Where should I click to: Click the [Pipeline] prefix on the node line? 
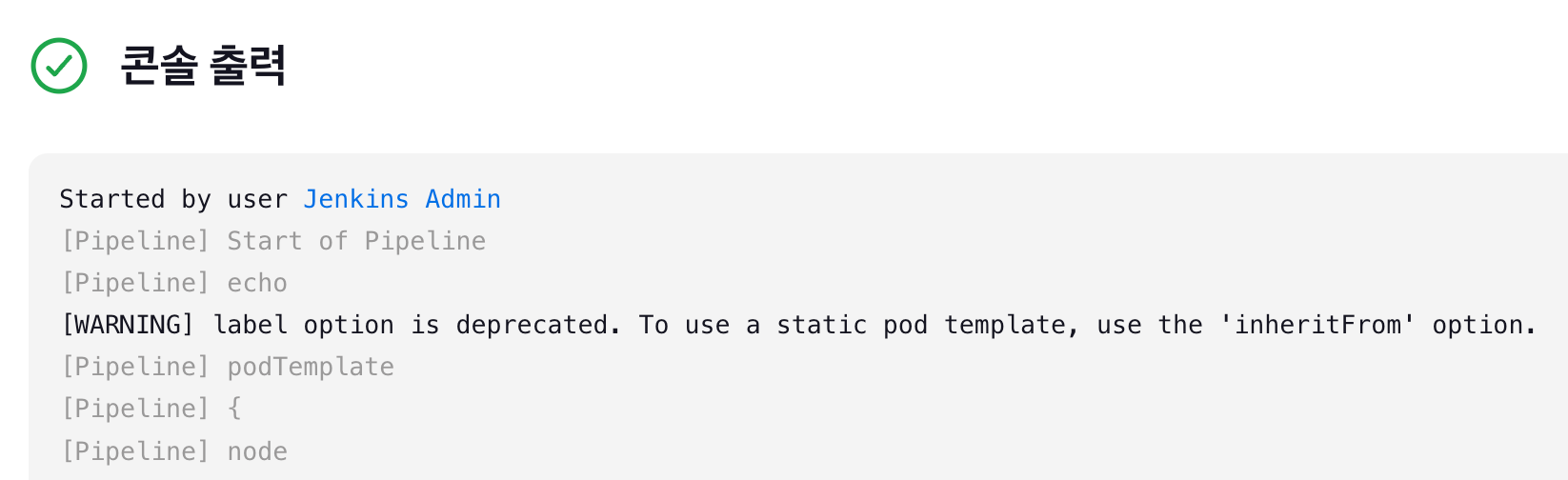pyautogui.click(x=134, y=451)
